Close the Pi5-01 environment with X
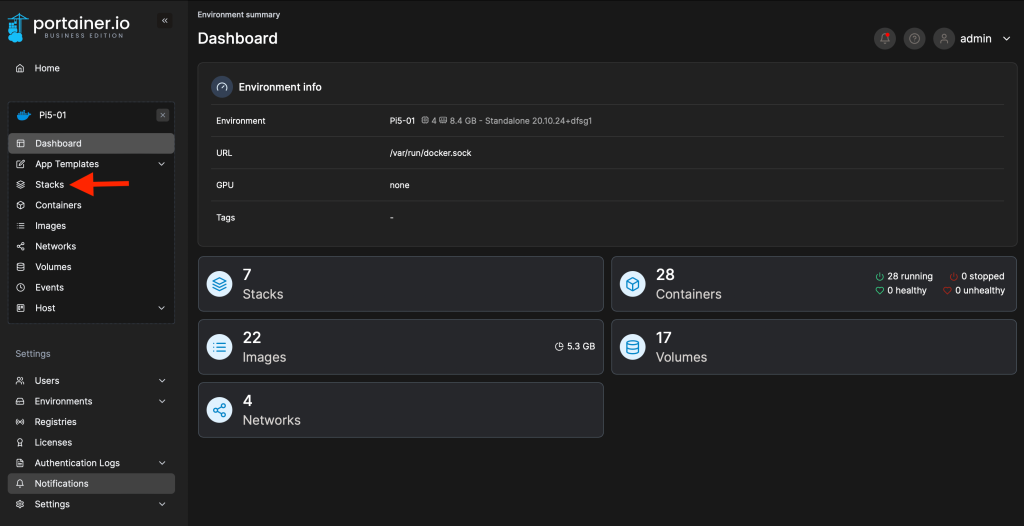The height and width of the screenshot is (526, 1024). click(163, 115)
